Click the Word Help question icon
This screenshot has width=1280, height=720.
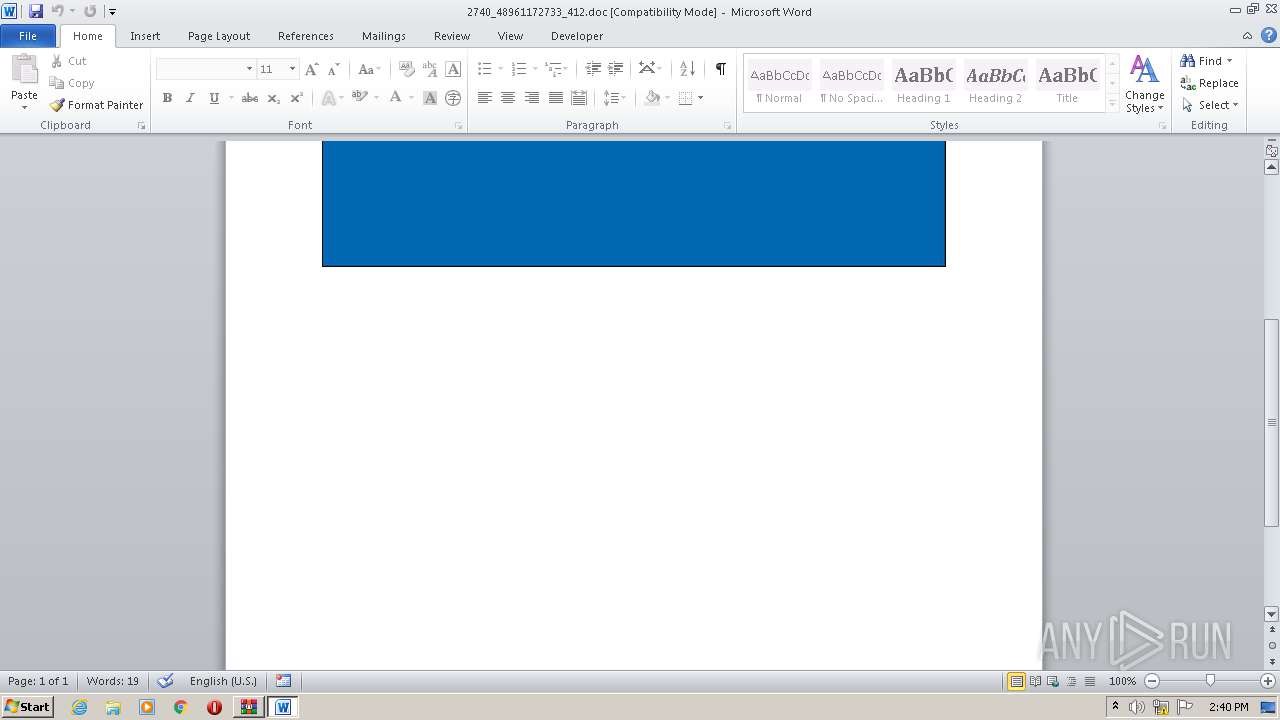[x=1269, y=35]
